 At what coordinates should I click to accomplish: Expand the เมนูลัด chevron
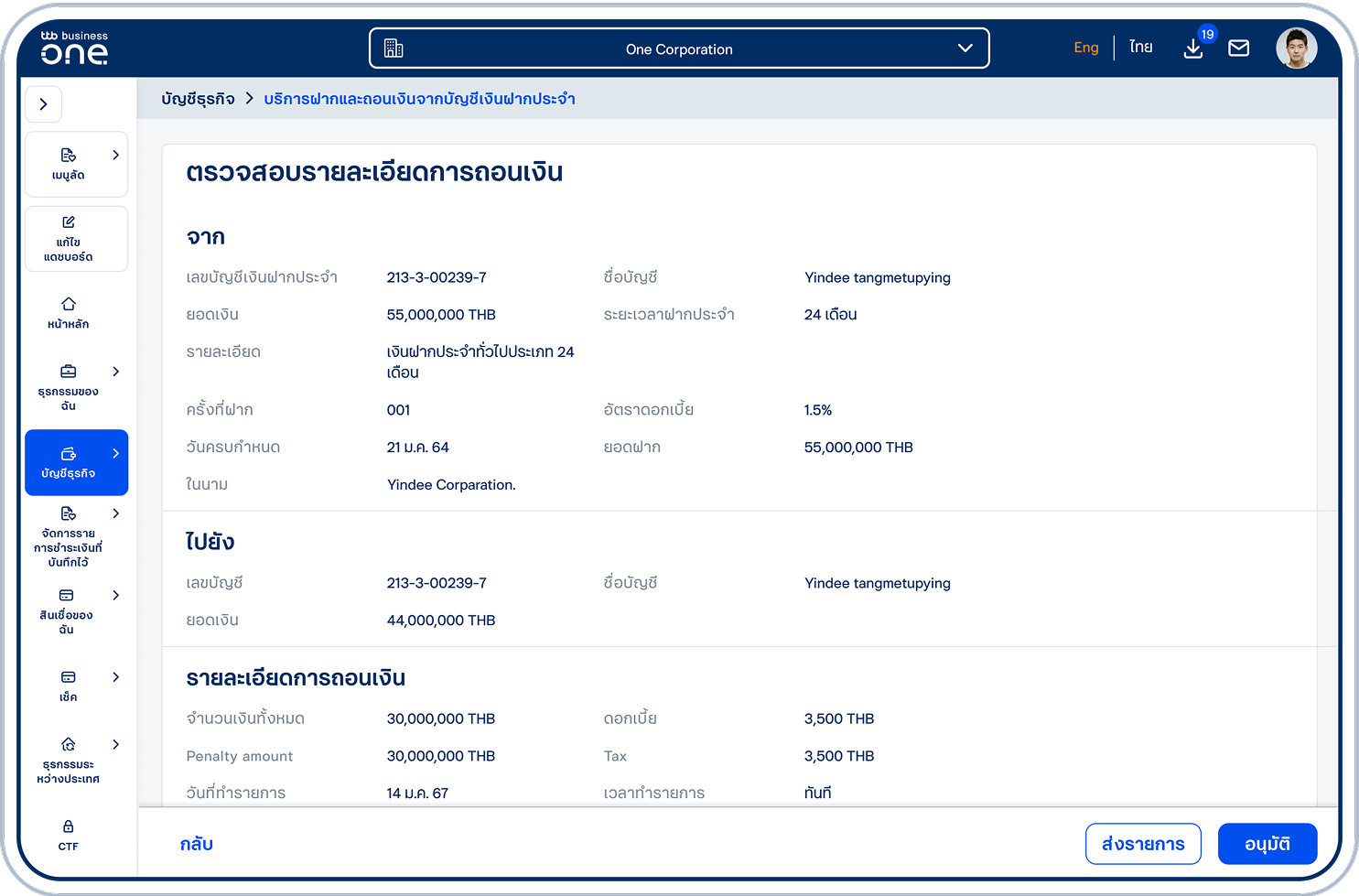(x=115, y=156)
